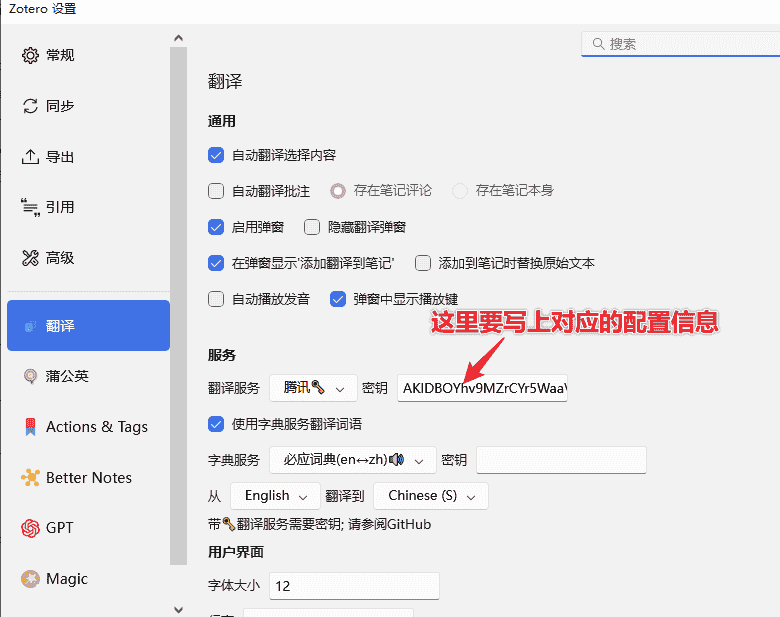The height and width of the screenshot is (617, 780).
Task: Click the 搜索 search field
Action: pyautogui.click(x=681, y=44)
